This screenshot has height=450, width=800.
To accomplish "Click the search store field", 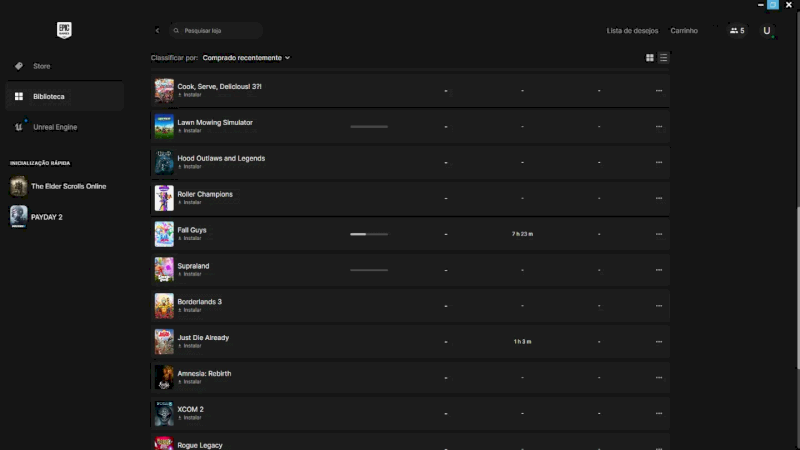I will (216, 31).
